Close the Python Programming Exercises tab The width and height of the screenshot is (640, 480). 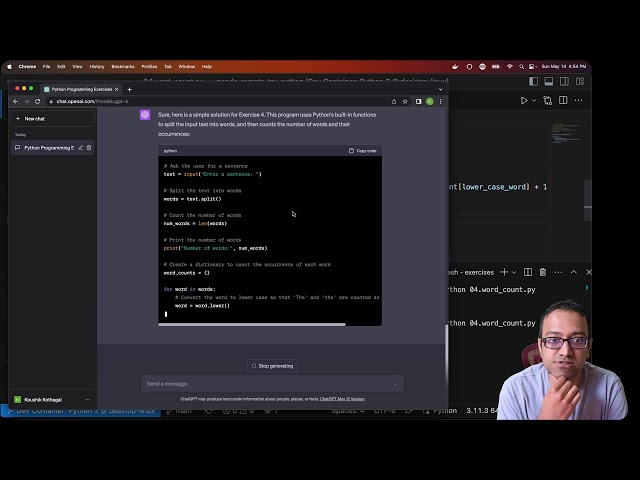click(116, 89)
